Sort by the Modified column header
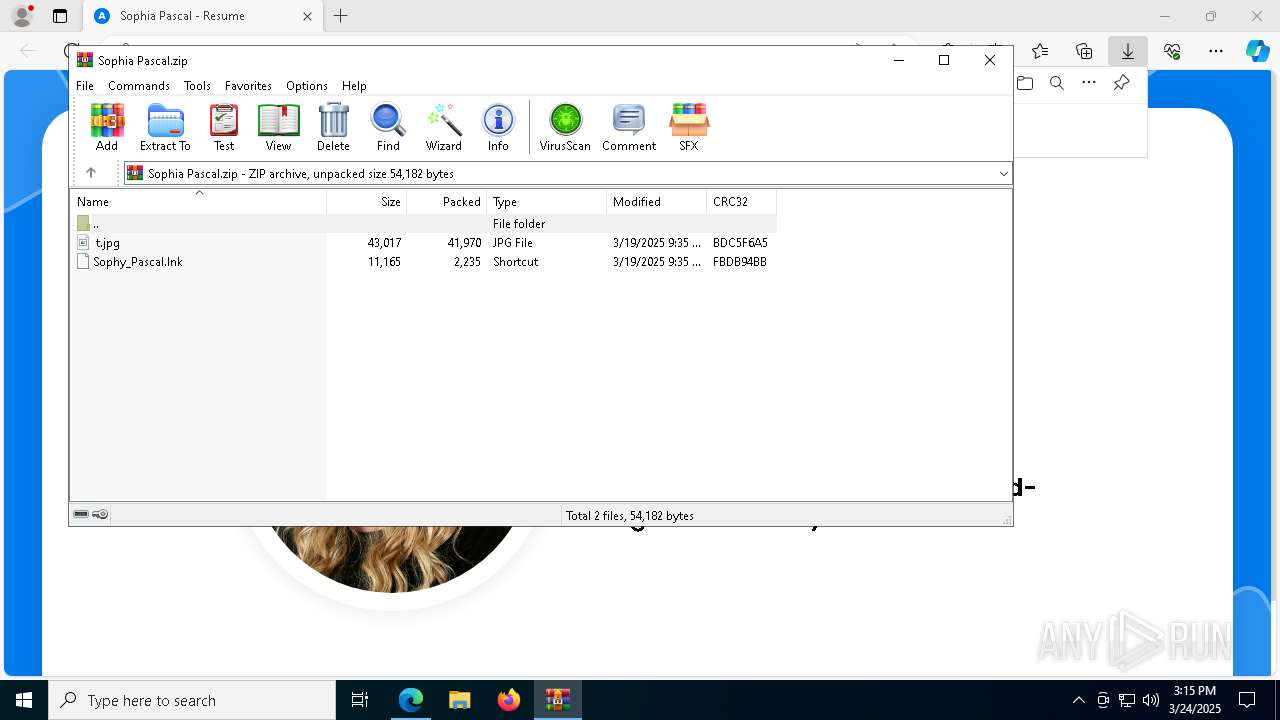The image size is (1280, 720). (x=657, y=202)
